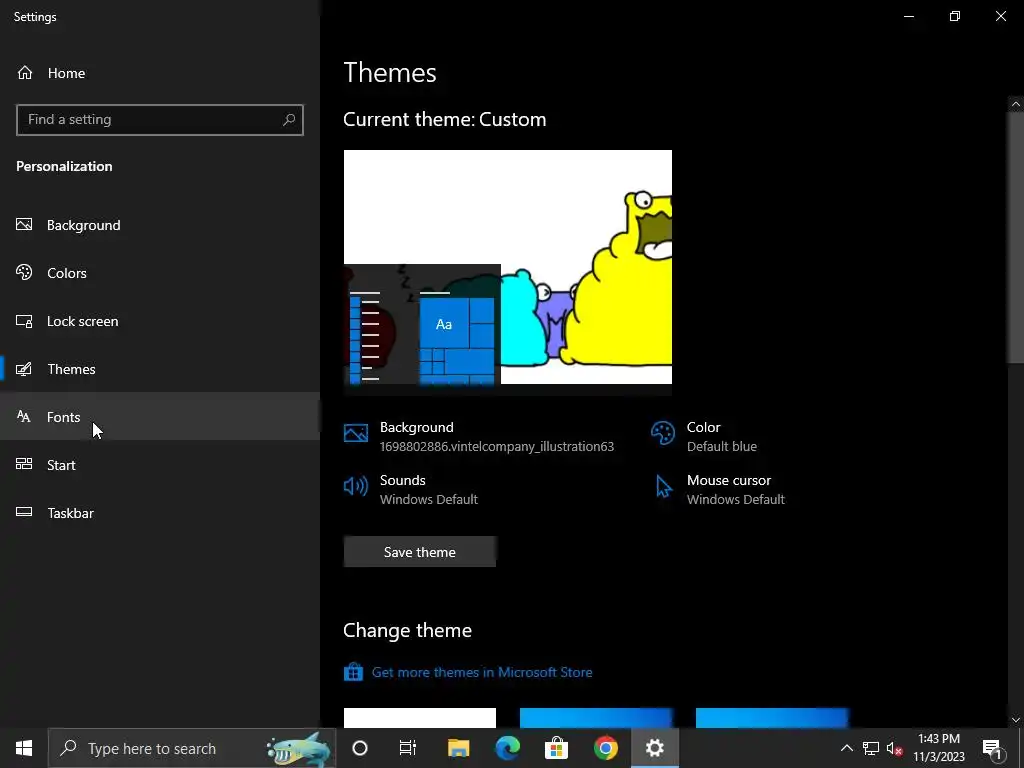Close the Settings window
The height and width of the screenshot is (768, 1024).
coord(1001,16)
